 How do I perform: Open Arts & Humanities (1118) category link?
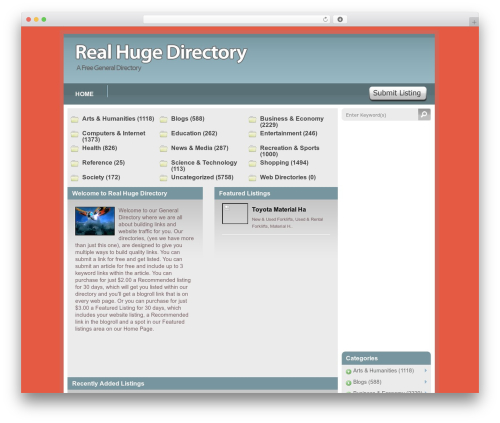pyautogui.click(x=118, y=119)
